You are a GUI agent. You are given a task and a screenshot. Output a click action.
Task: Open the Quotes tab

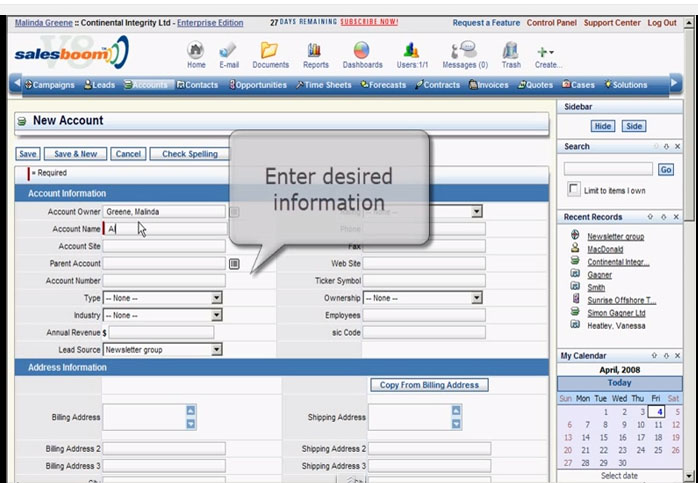(536, 85)
